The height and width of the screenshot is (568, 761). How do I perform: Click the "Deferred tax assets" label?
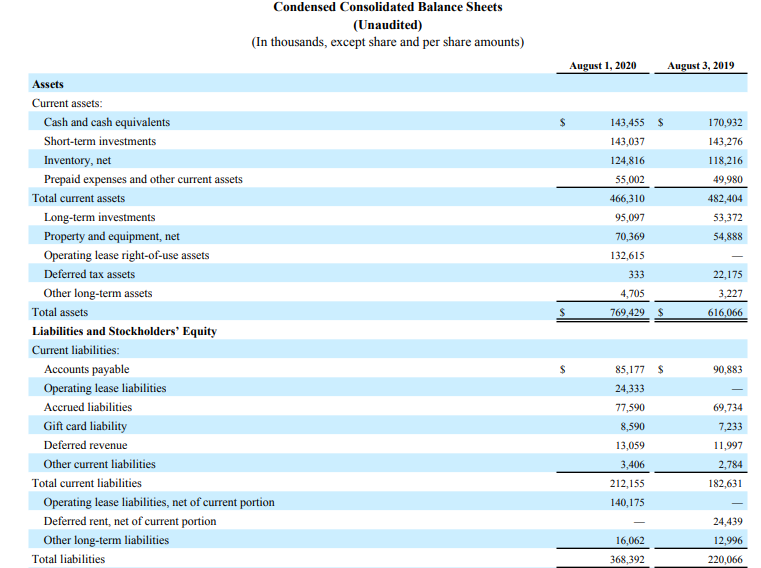click(x=89, y=274)
